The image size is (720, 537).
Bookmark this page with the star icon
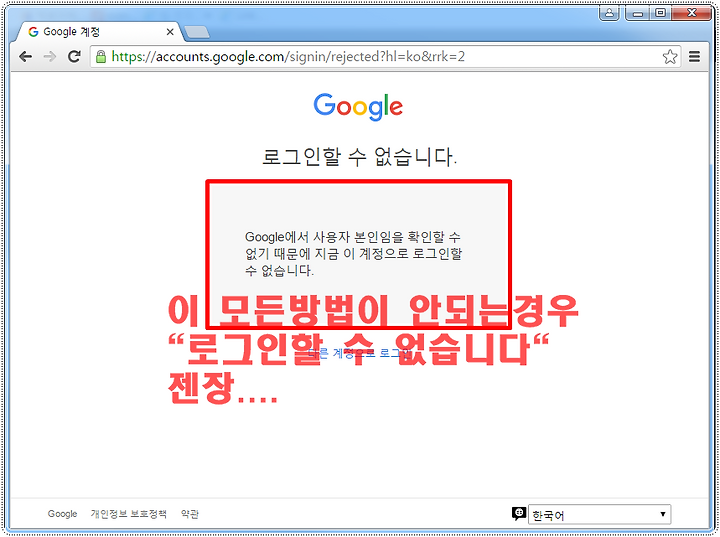click(x=670, y=57)
